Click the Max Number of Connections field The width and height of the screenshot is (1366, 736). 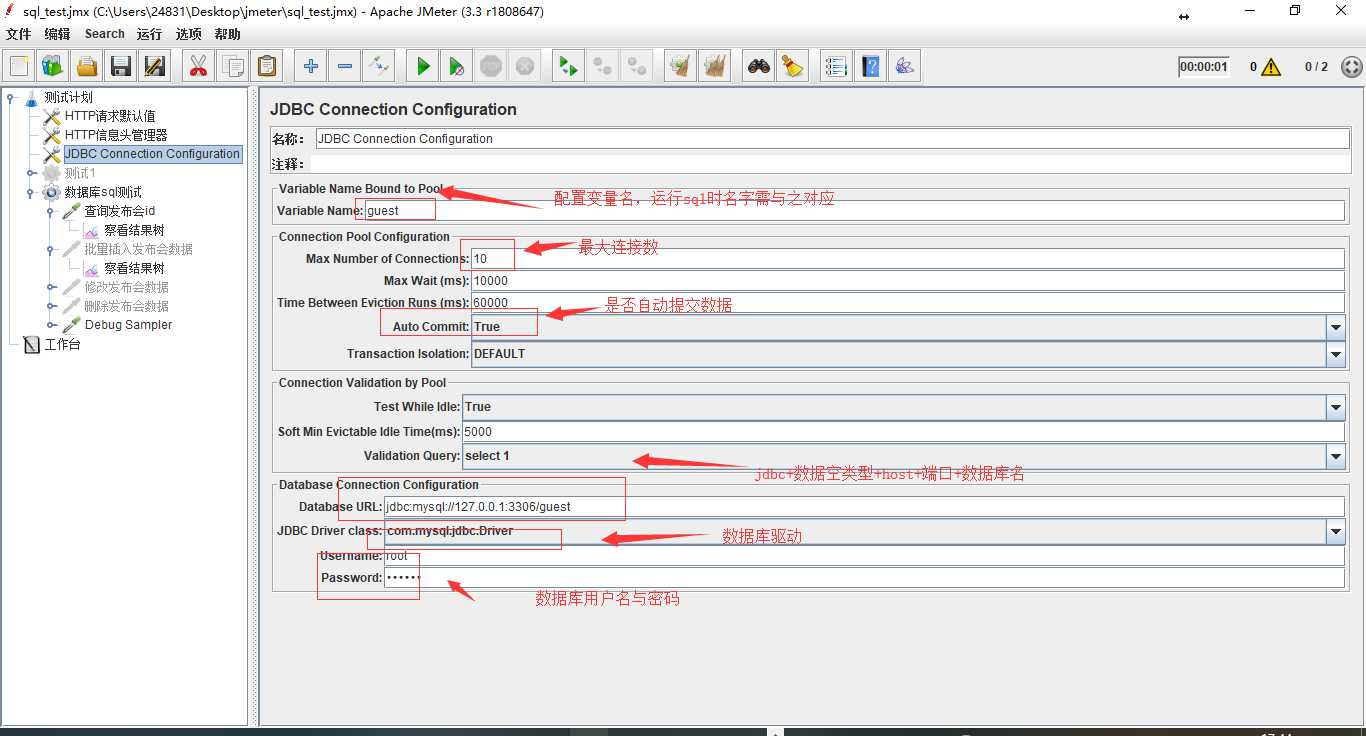pyautogui.click(x=908, y=259)
